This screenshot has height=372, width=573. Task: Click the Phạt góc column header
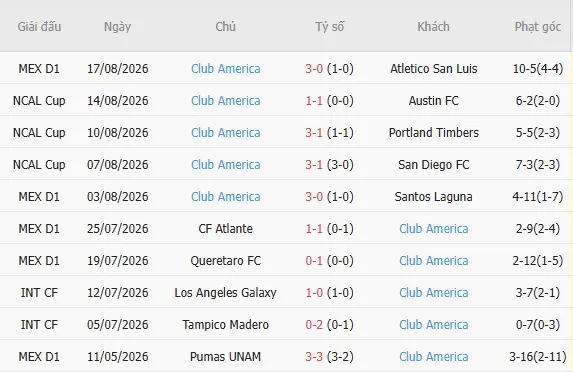(x=538, y=27)
